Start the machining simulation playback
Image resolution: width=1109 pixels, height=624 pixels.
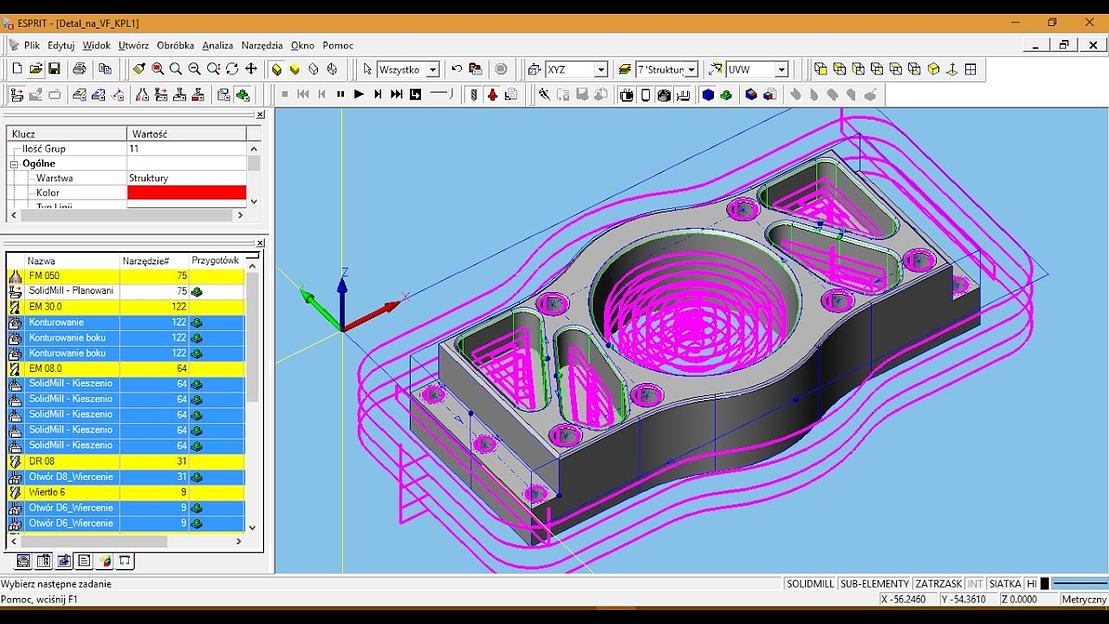[x=358, y=94]
